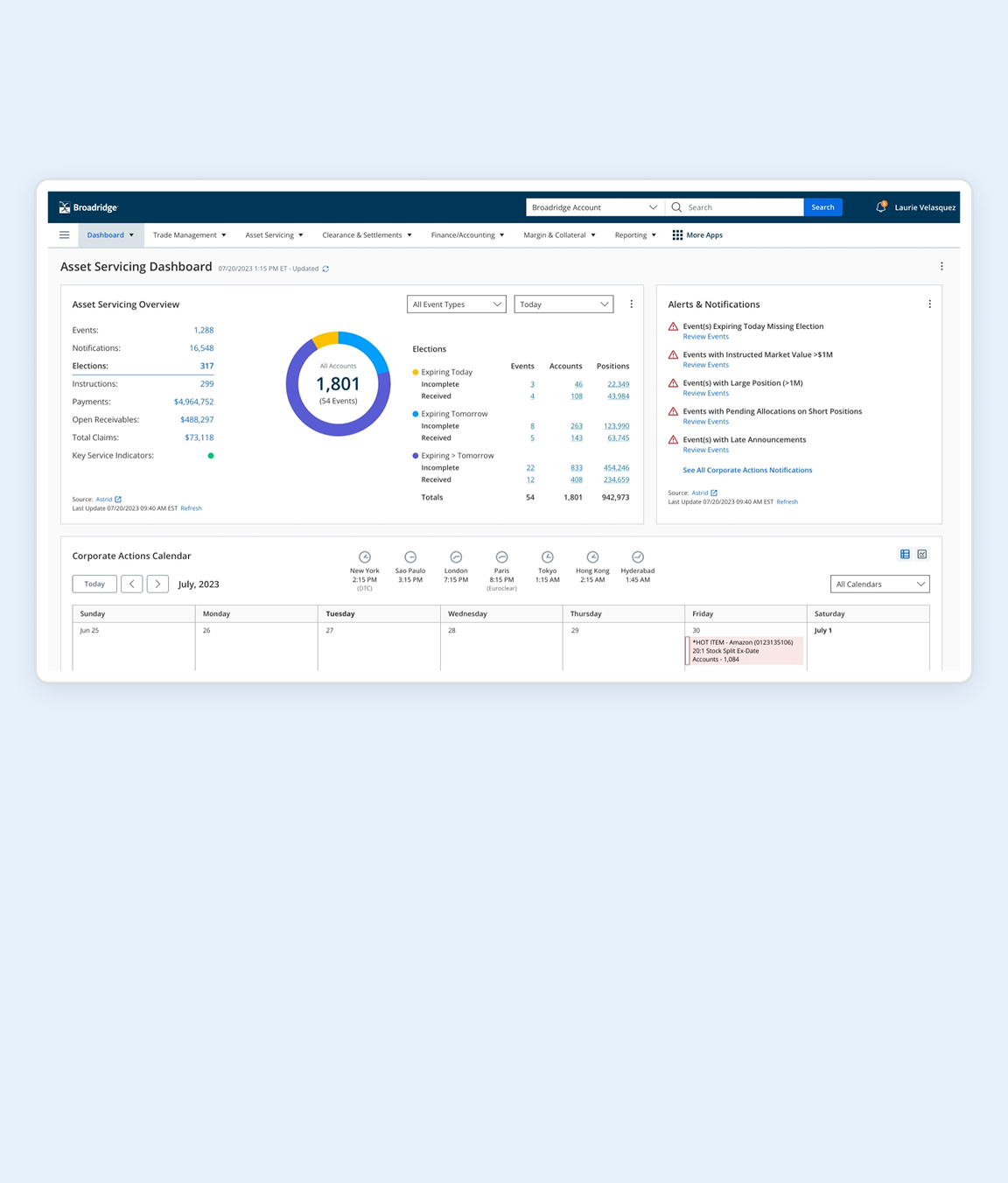1008x1183 pixels.
Task: Open the Broadridge Account dropdown
Action: [595, 207]
